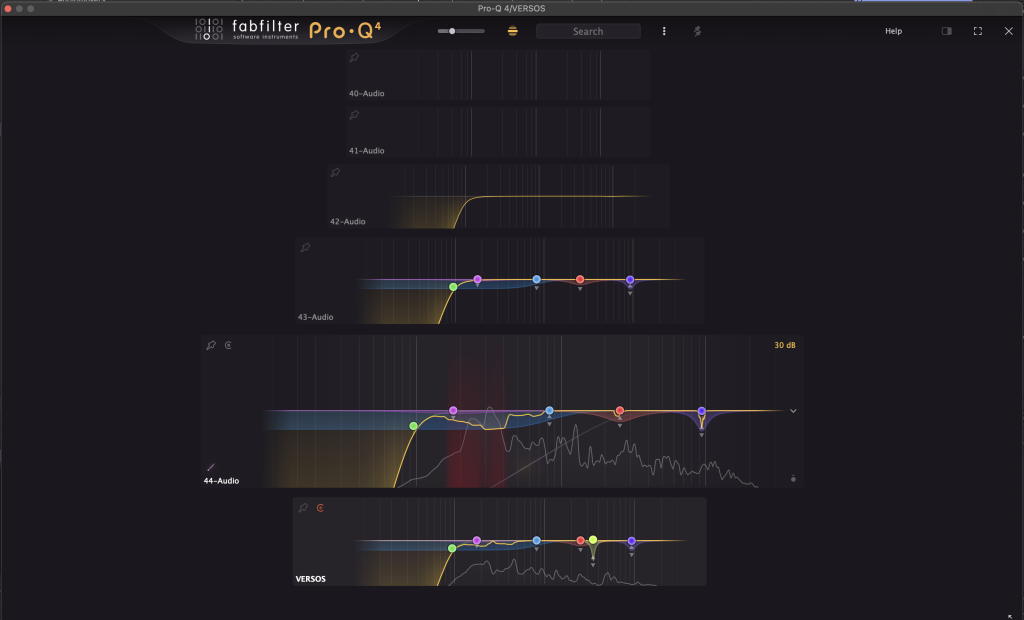Select the red EQ band on 44-Audio
The image size is (1024, 620).
tap(620, 411)
